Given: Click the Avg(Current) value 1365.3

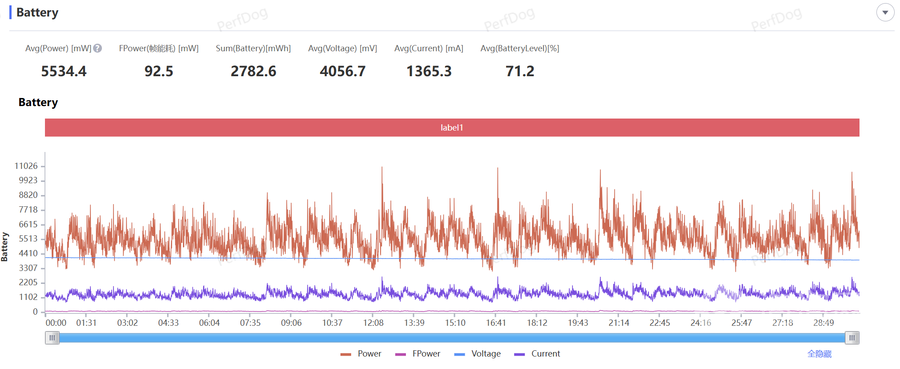Looking at the screenshot, I should pos(429,72).
